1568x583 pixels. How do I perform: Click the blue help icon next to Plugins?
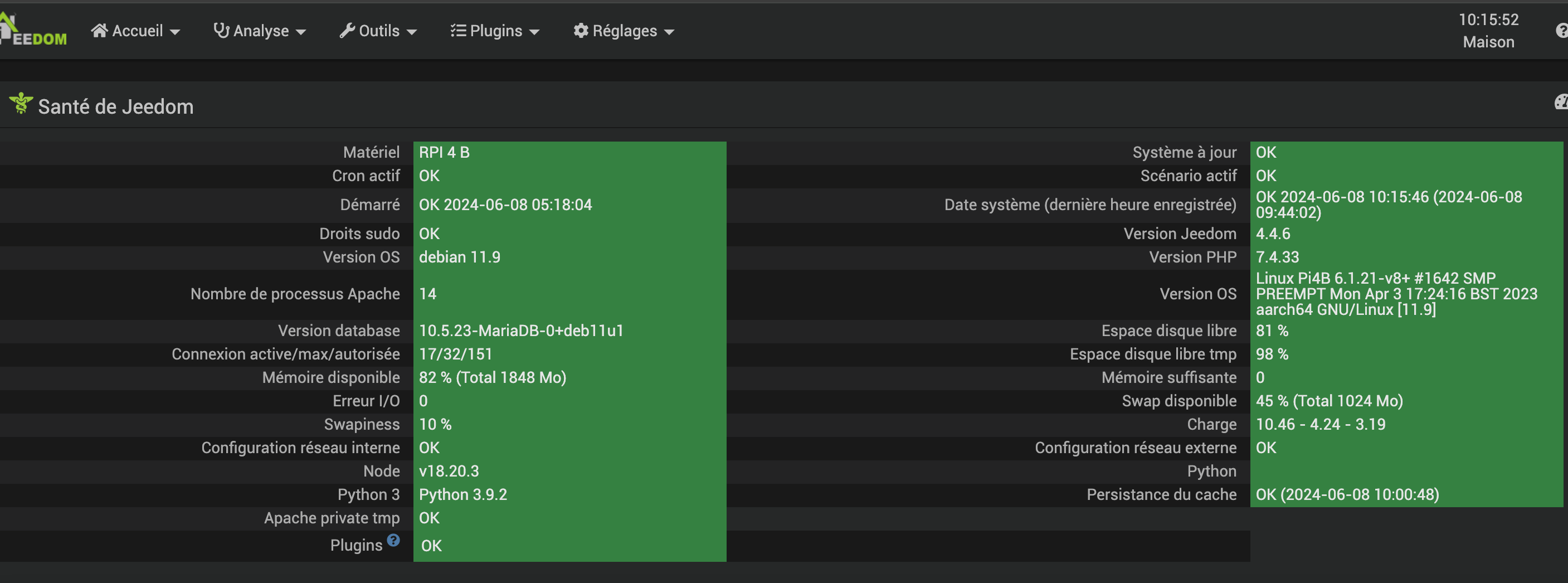point(394,540)
